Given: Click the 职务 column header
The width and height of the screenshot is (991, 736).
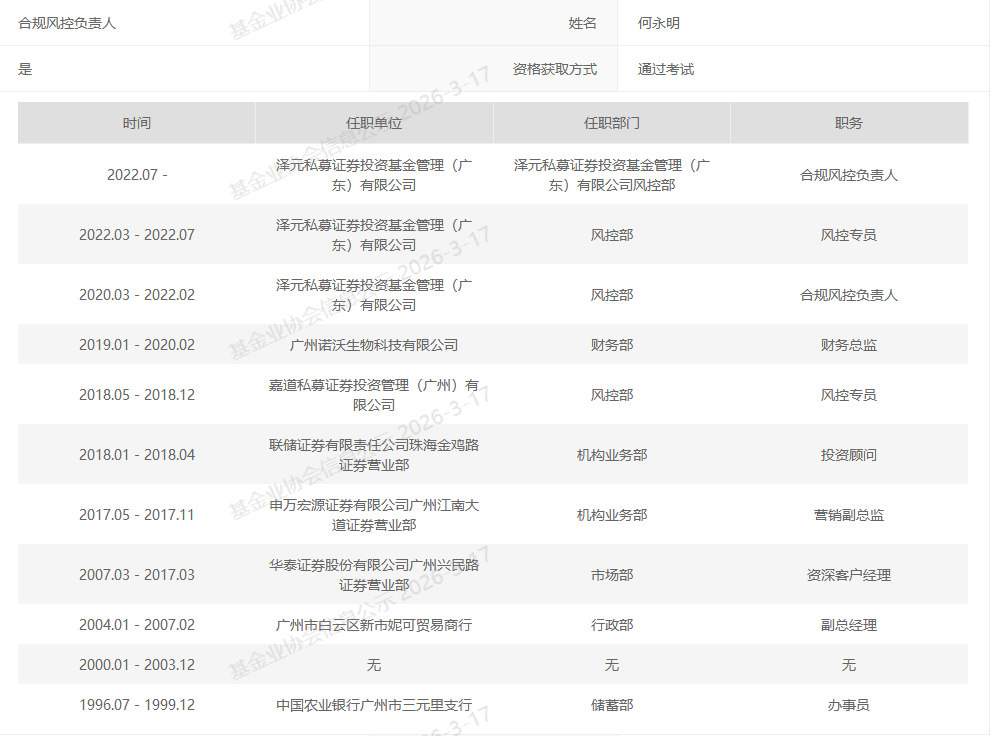Looking at the screenshot, I should click(x=849, y=123).
